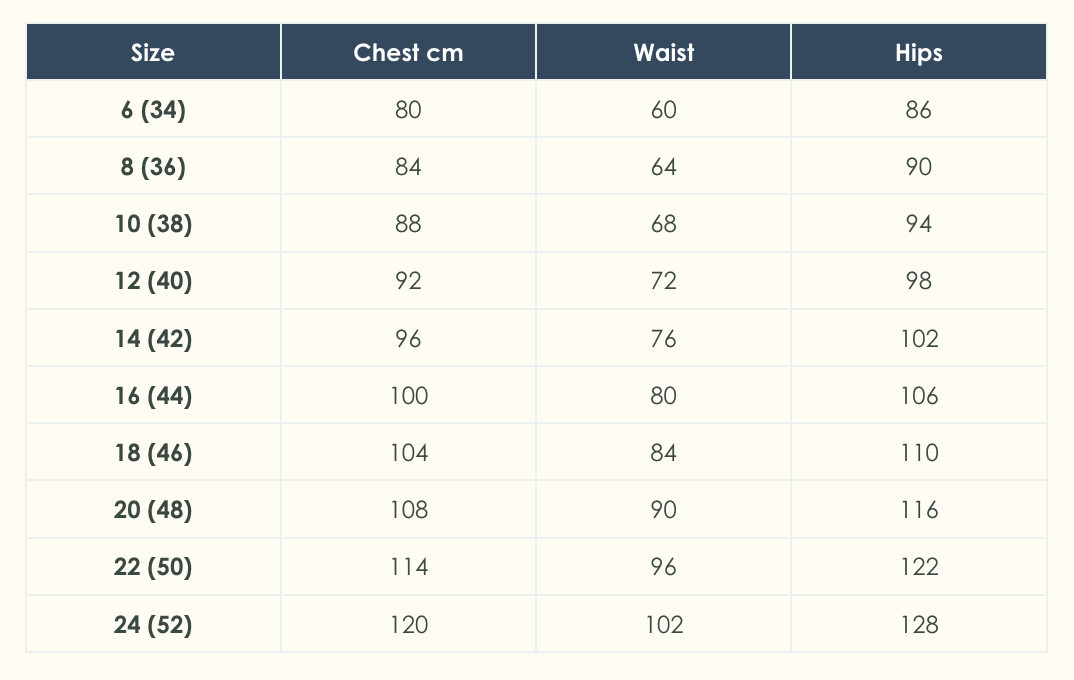
Task: Select waist value 76 in the 14 (42) row
Action: 663,338
